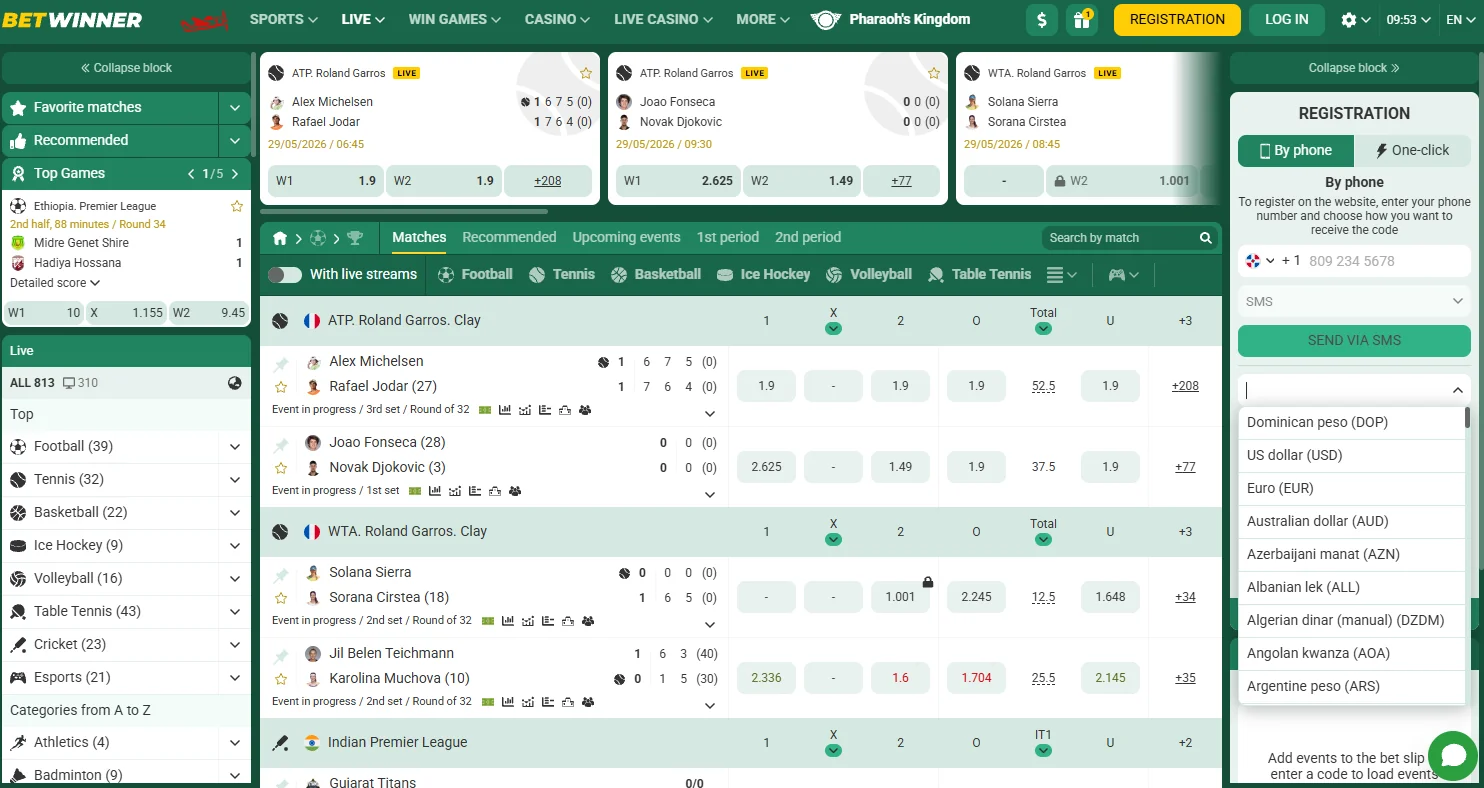
Task: Pick odds 2.336 for Jil Belen Teichmann
Action: 766,678
